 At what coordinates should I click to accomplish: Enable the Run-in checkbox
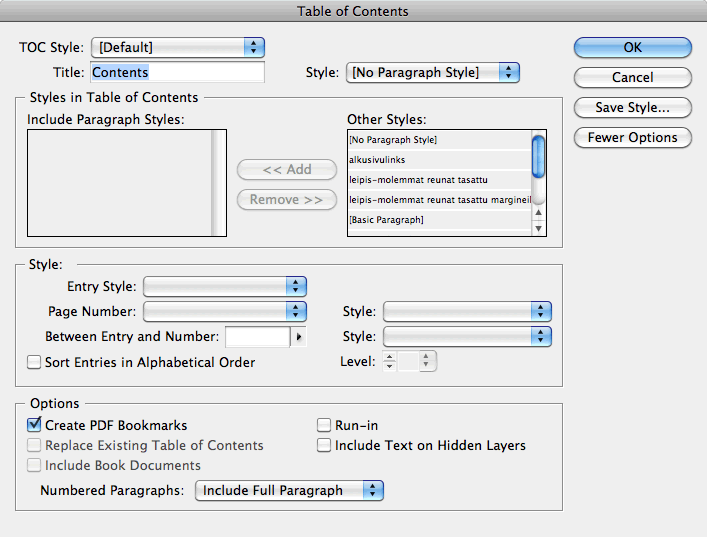pyautogui.click(x=324, y=425)
